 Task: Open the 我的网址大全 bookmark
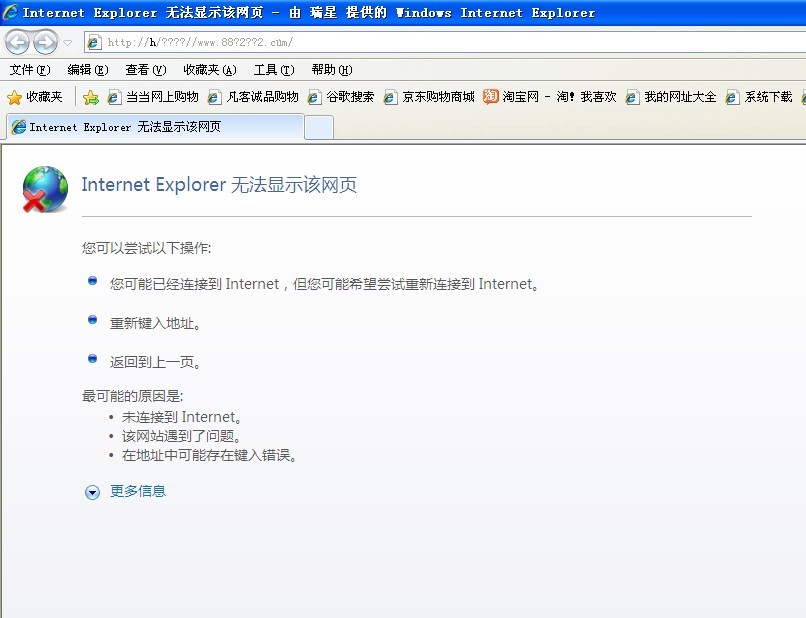671,97
